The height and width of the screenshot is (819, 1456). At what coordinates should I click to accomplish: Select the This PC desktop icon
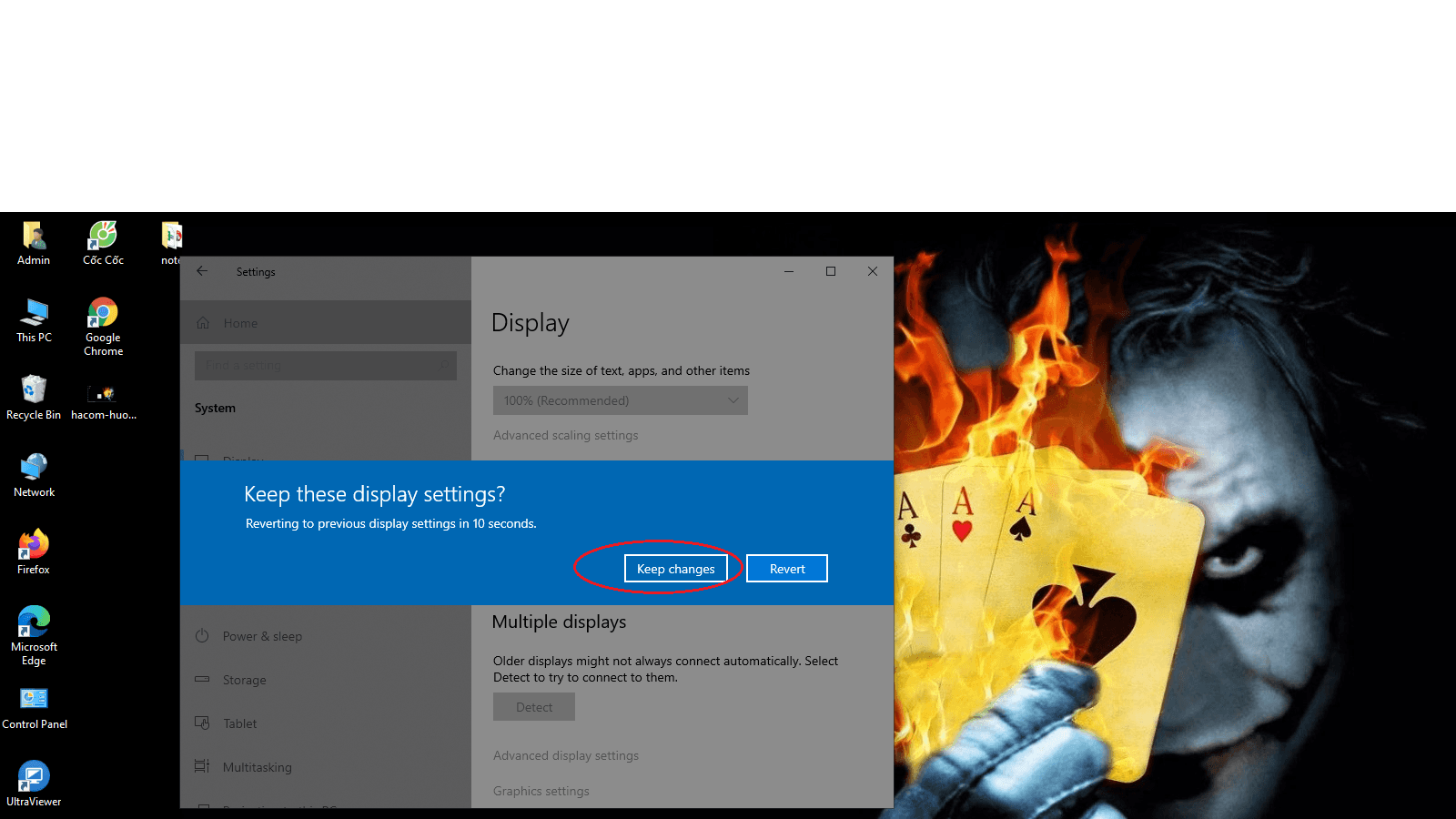(34, 315)
